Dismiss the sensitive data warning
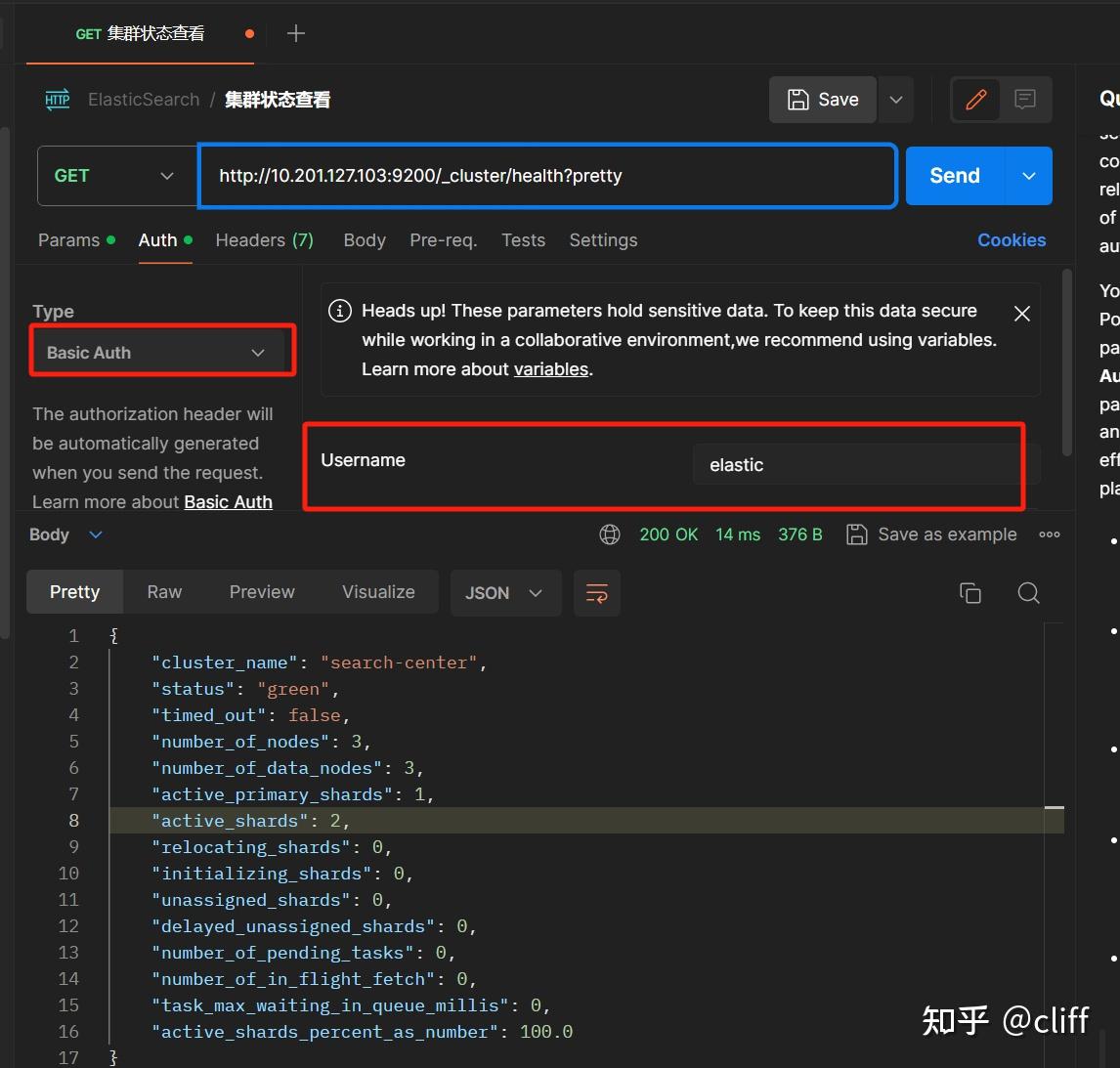 (x=1021, y=314)
